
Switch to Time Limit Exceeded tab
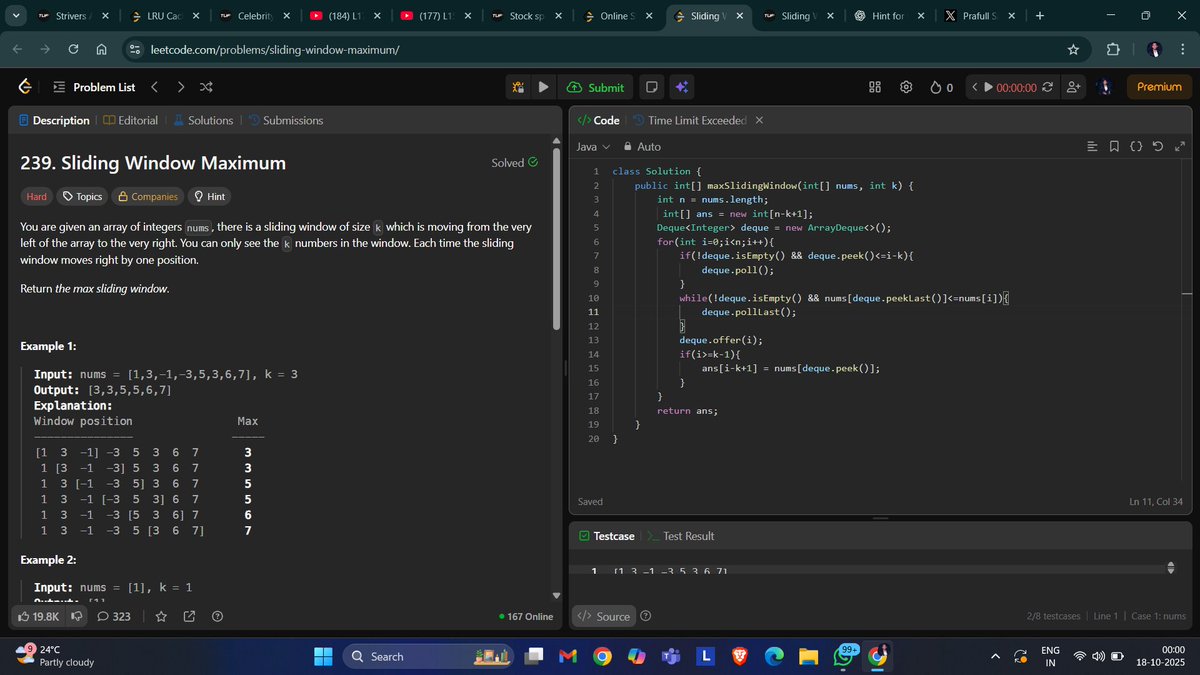tap(689, 120)
